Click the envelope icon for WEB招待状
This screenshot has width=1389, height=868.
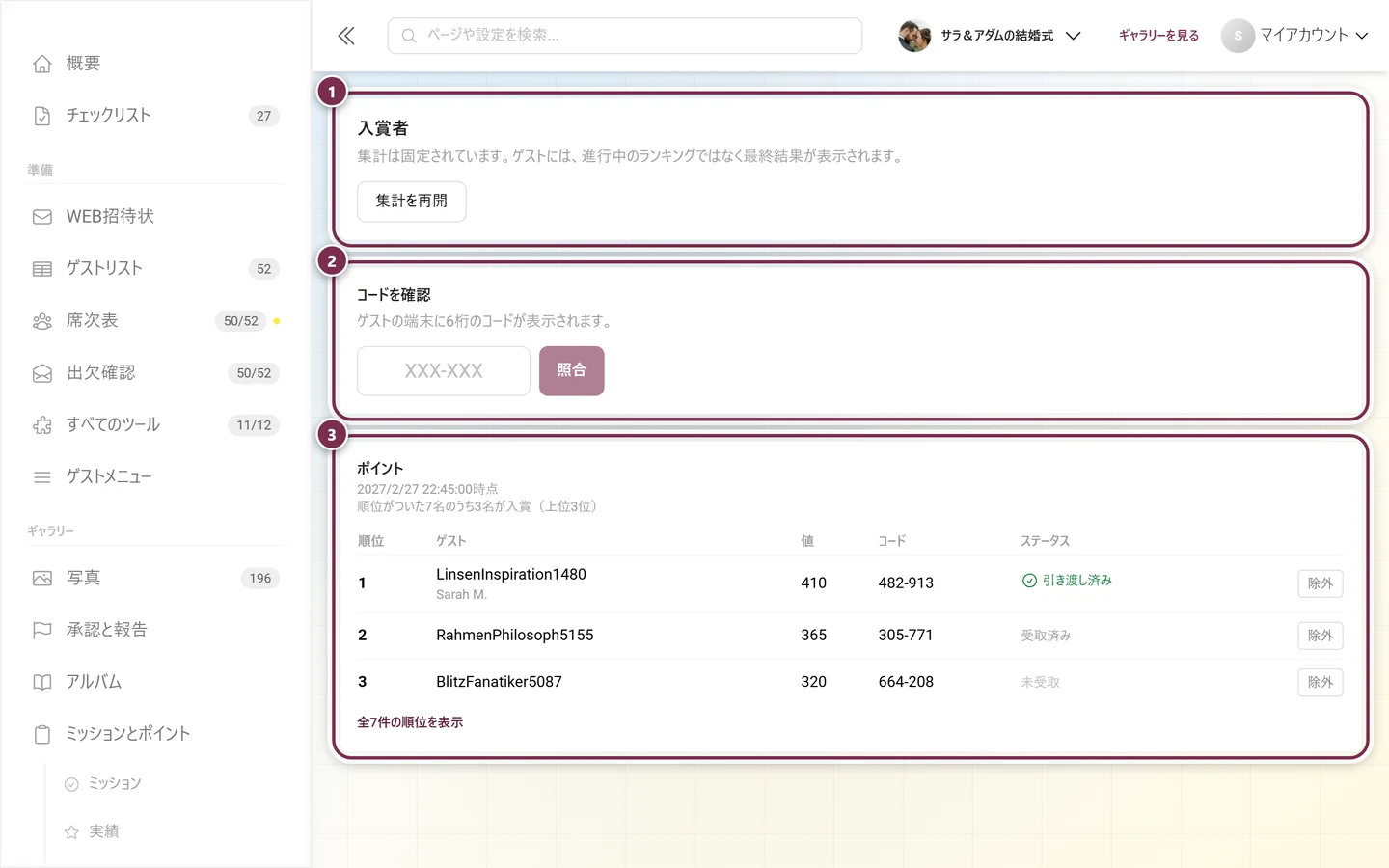[x=42, y=217]
